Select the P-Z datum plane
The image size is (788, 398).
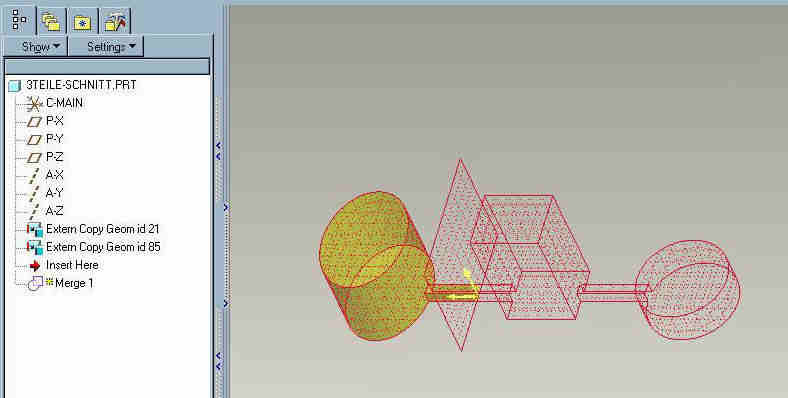pyautogui.click(x=54, y=157)
